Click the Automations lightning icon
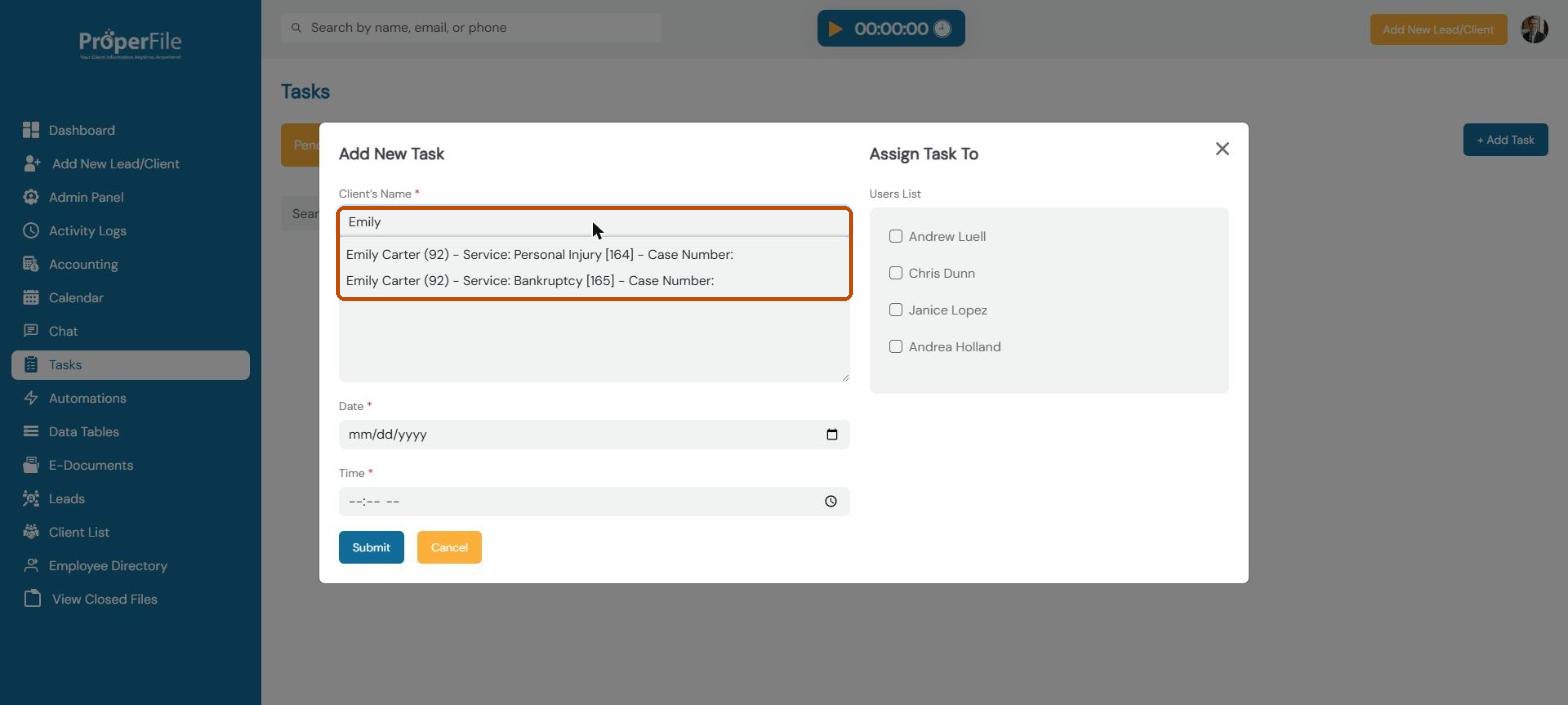The height and width of the screenshot is (705, 1568). [31, 398]
